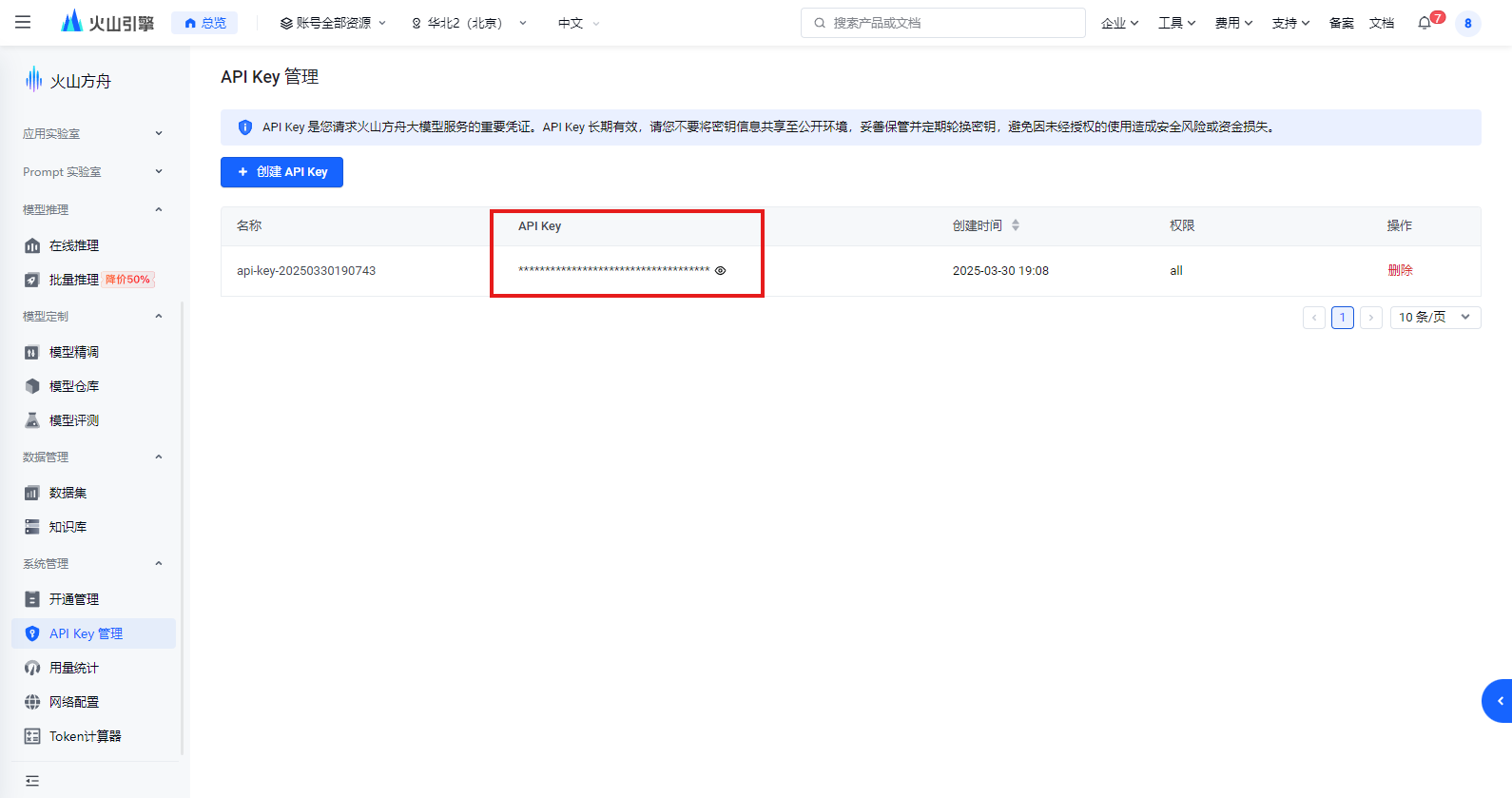Open the 企业 menu

[x=1119, y=23]
